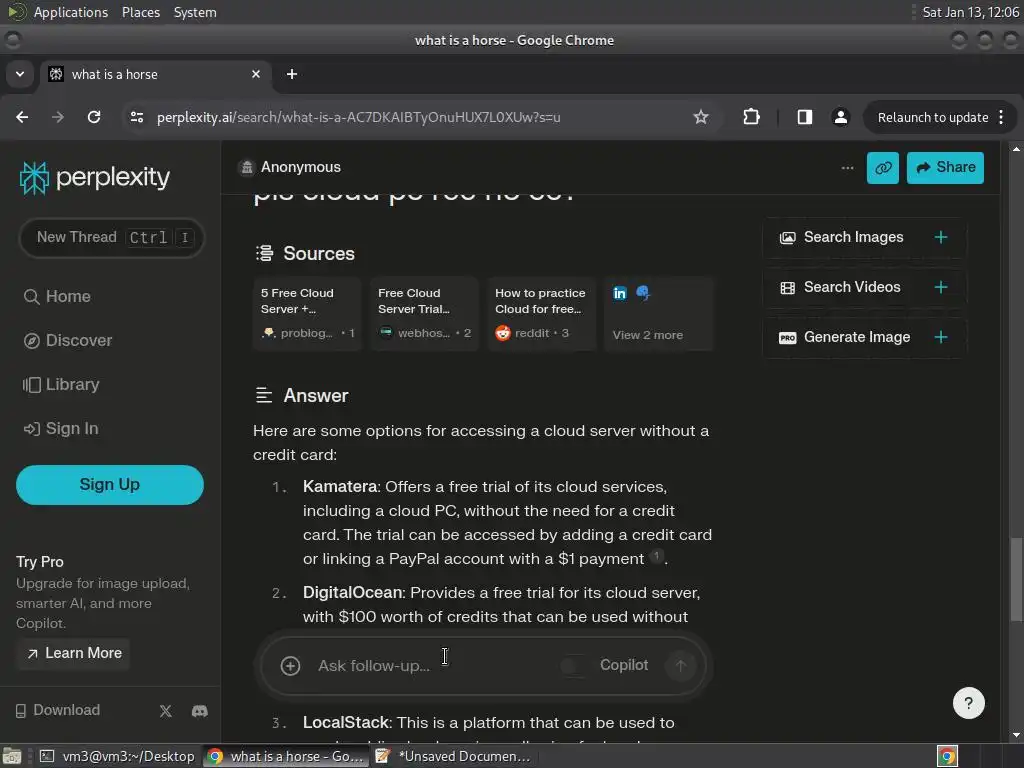Open the Chrome side panel icon
Viewport: 1024px width, 768px height.
[805, 117]
